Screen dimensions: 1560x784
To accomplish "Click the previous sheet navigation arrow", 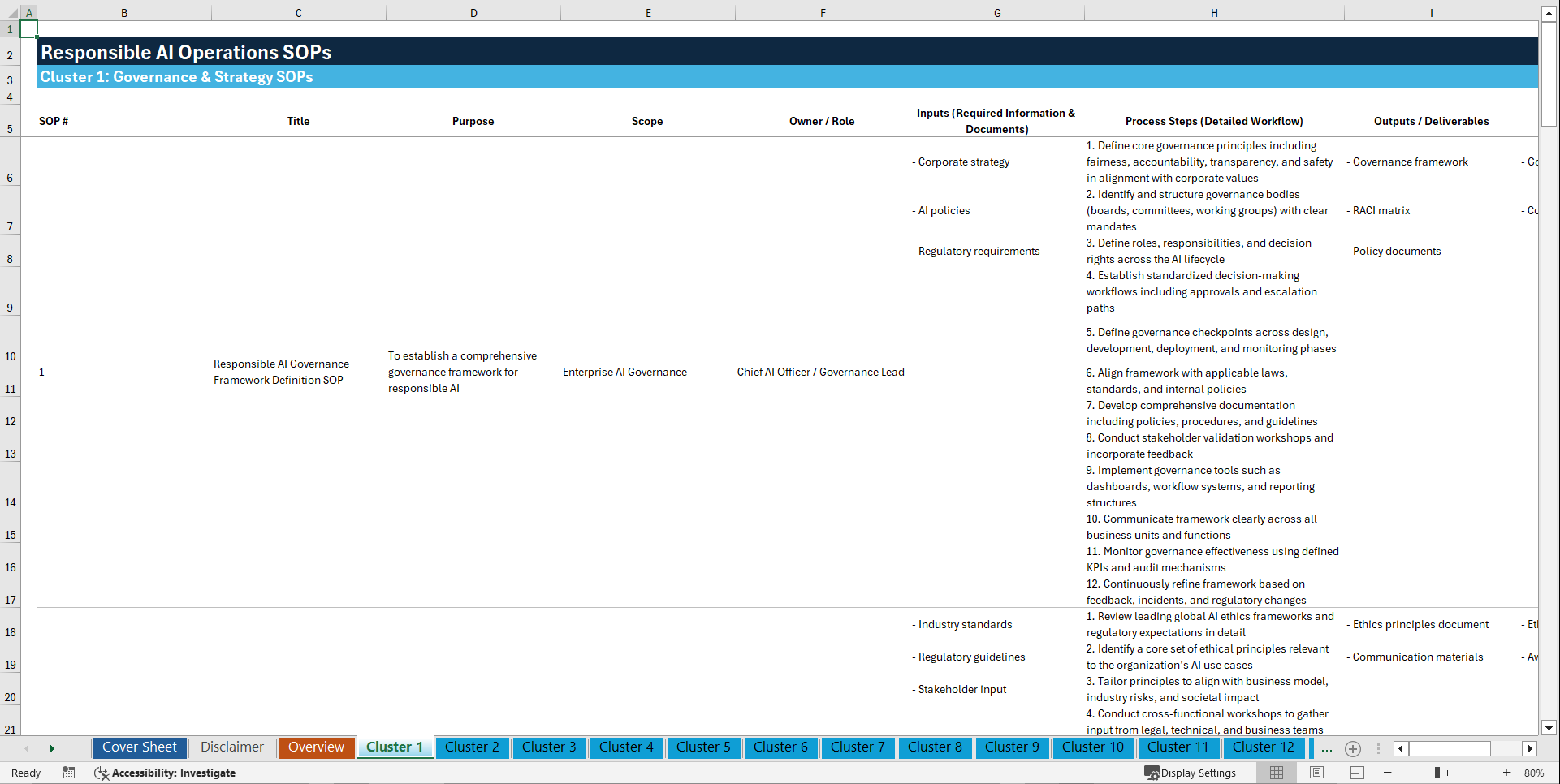I will 27,747.
